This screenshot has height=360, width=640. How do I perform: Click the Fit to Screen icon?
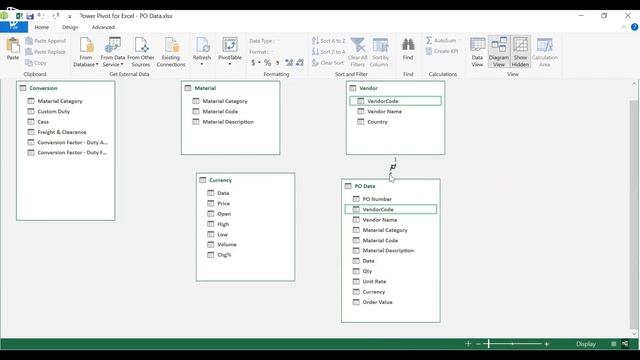(468, 344)
